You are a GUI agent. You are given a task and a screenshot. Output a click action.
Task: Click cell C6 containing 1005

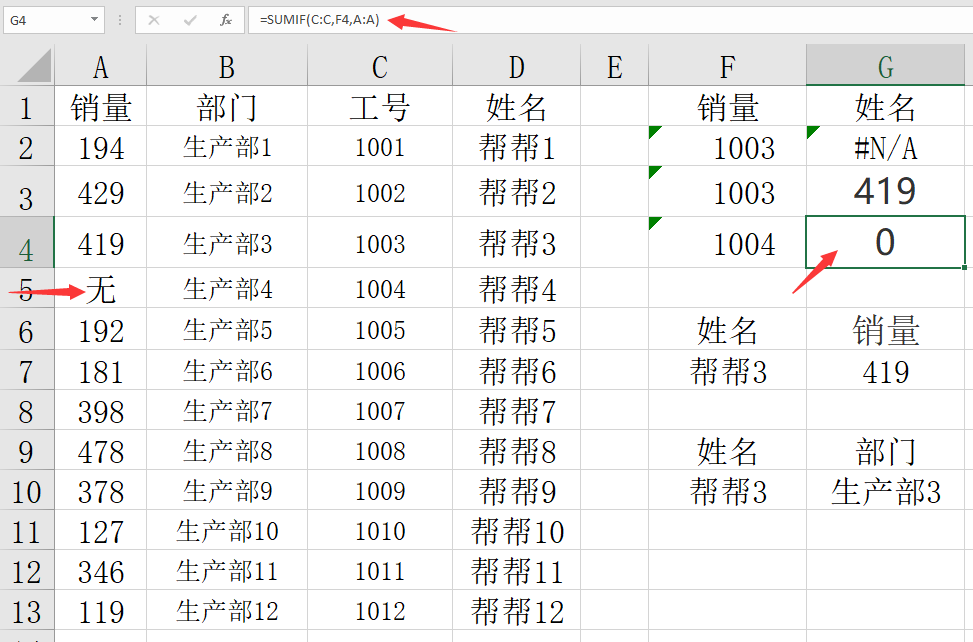pos(380,329)
